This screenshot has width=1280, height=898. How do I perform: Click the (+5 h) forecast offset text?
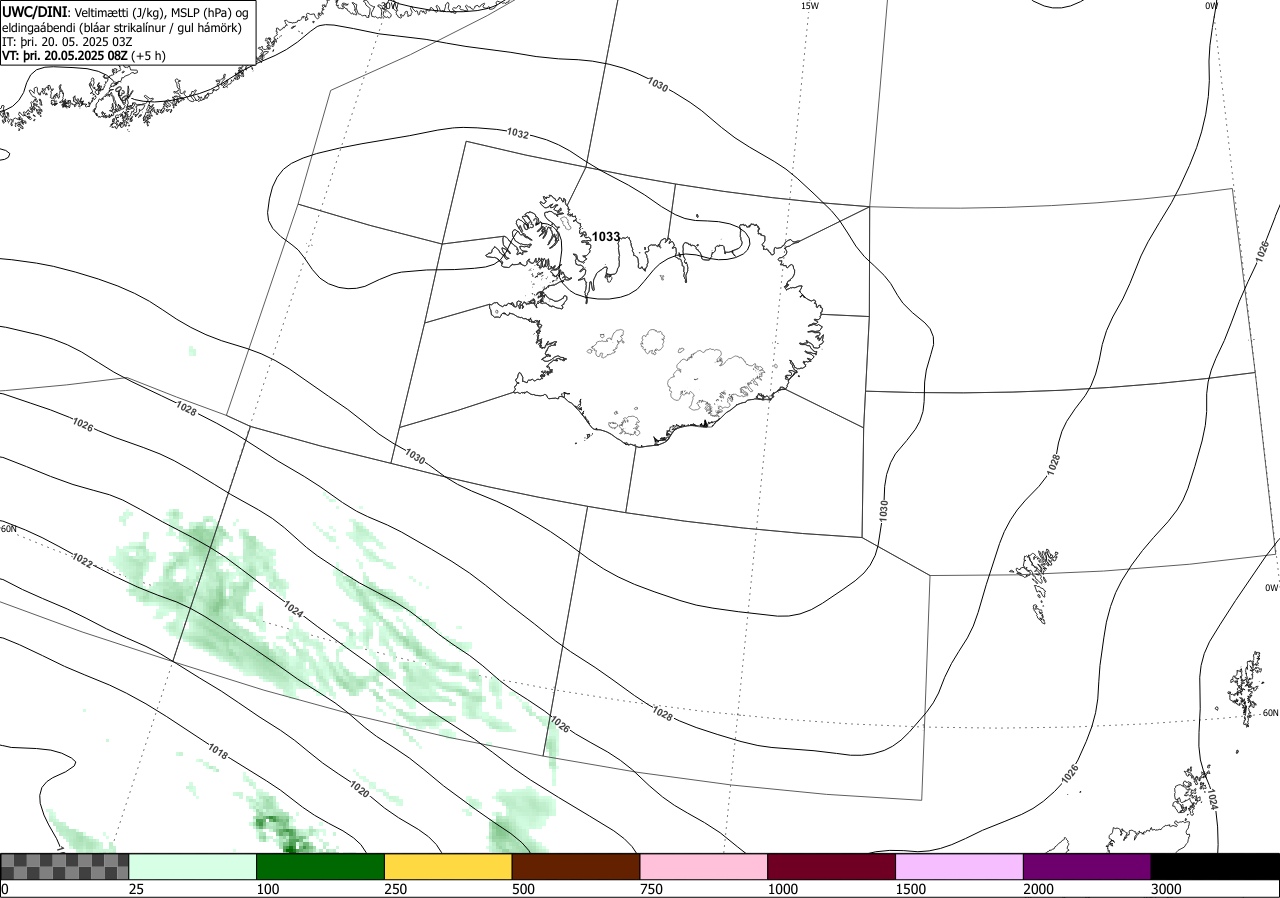click(x=149, y=56)
